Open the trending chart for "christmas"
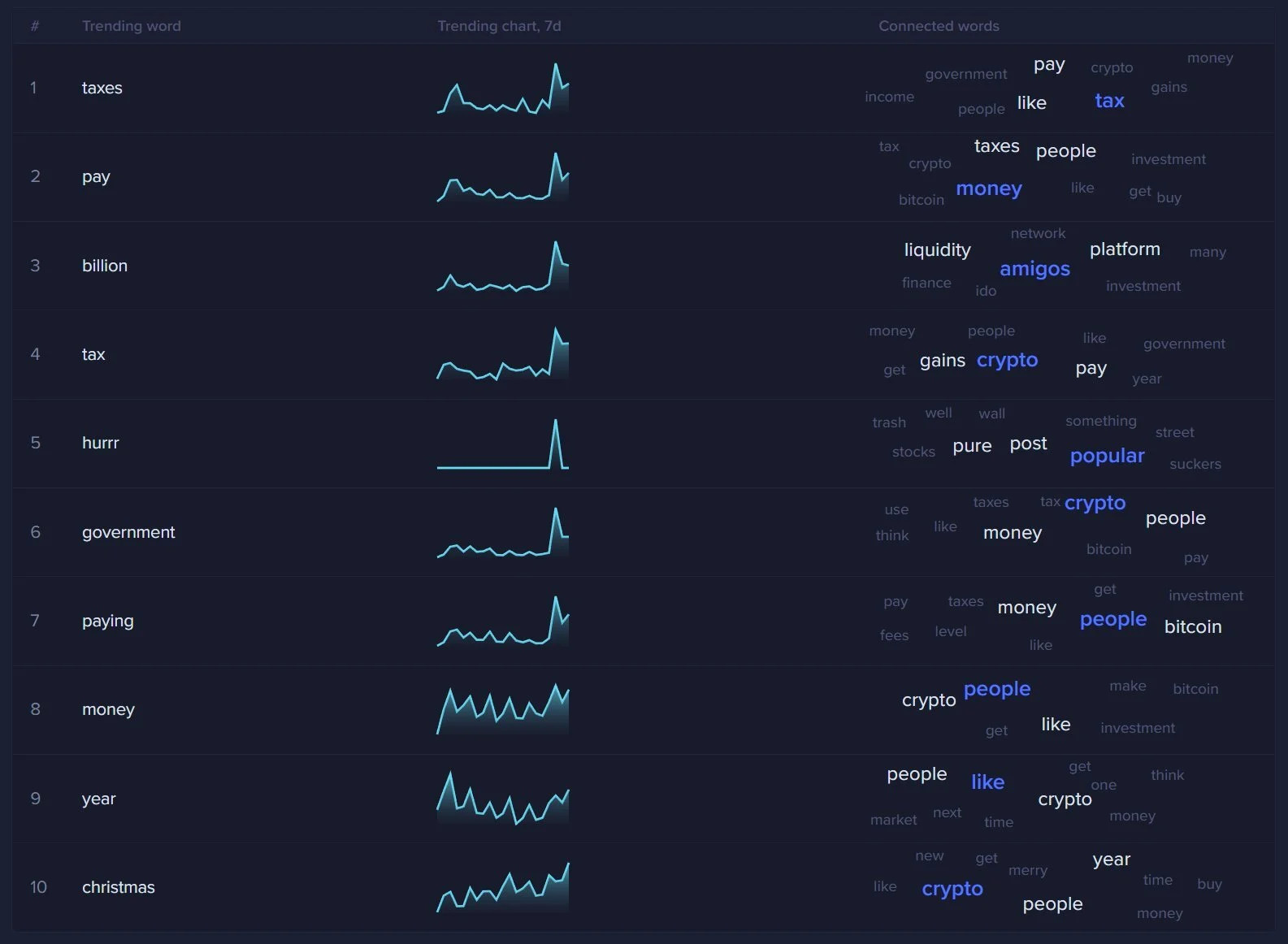The width and height of the screenshot is (1288, 944). 502,888
